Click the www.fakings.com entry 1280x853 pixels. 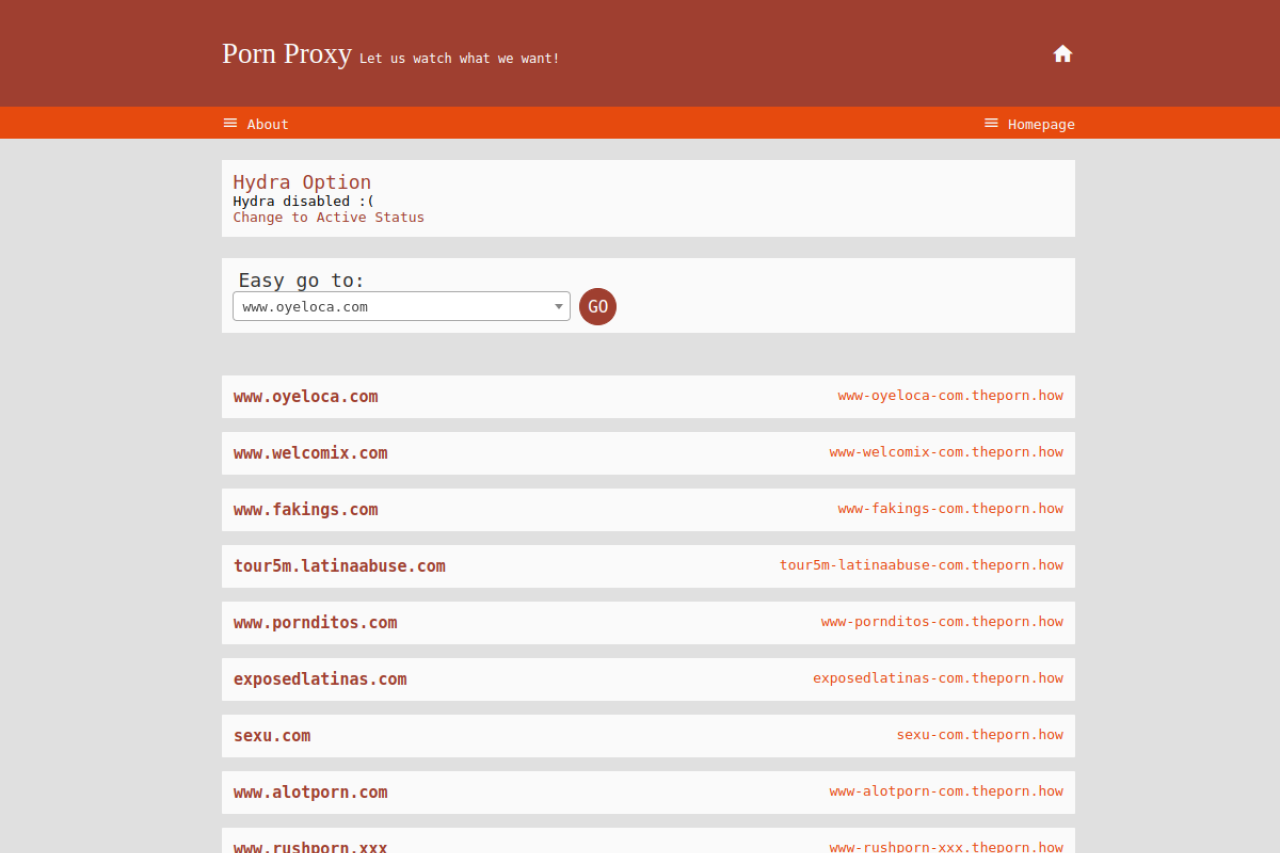pyautogui.click(x=306, y=509)
